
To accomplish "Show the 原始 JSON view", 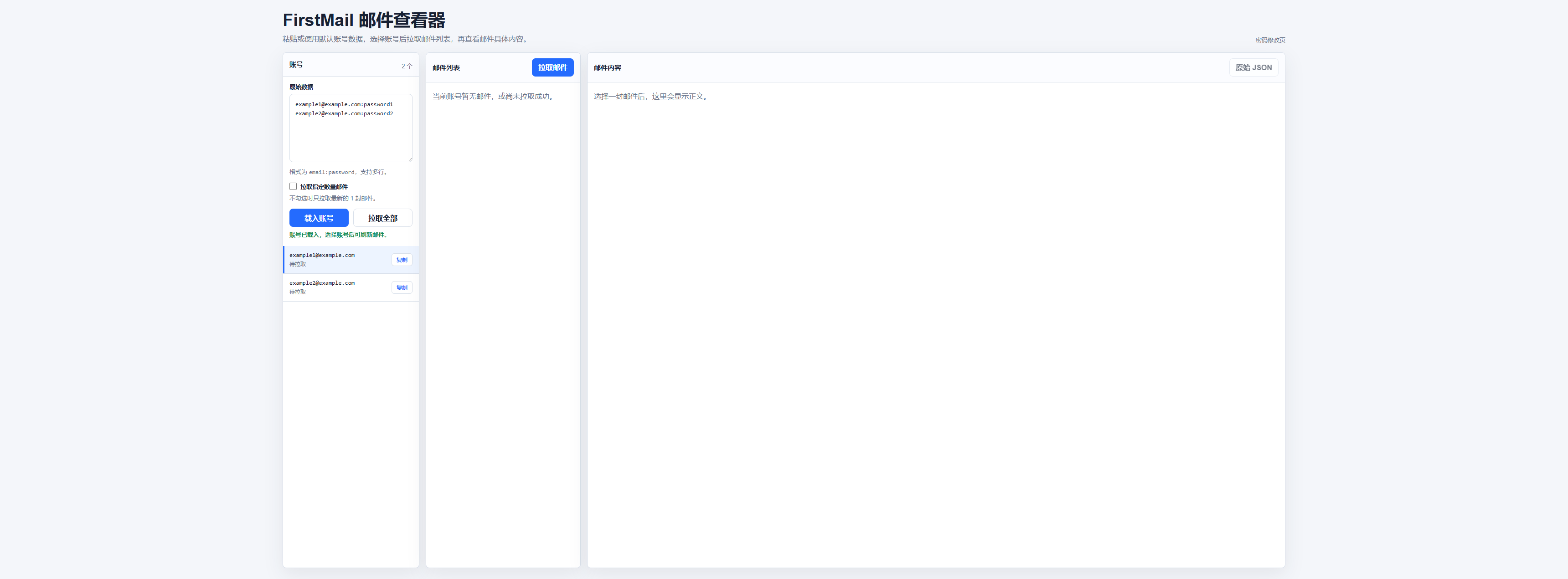I will pos(1253,67).
